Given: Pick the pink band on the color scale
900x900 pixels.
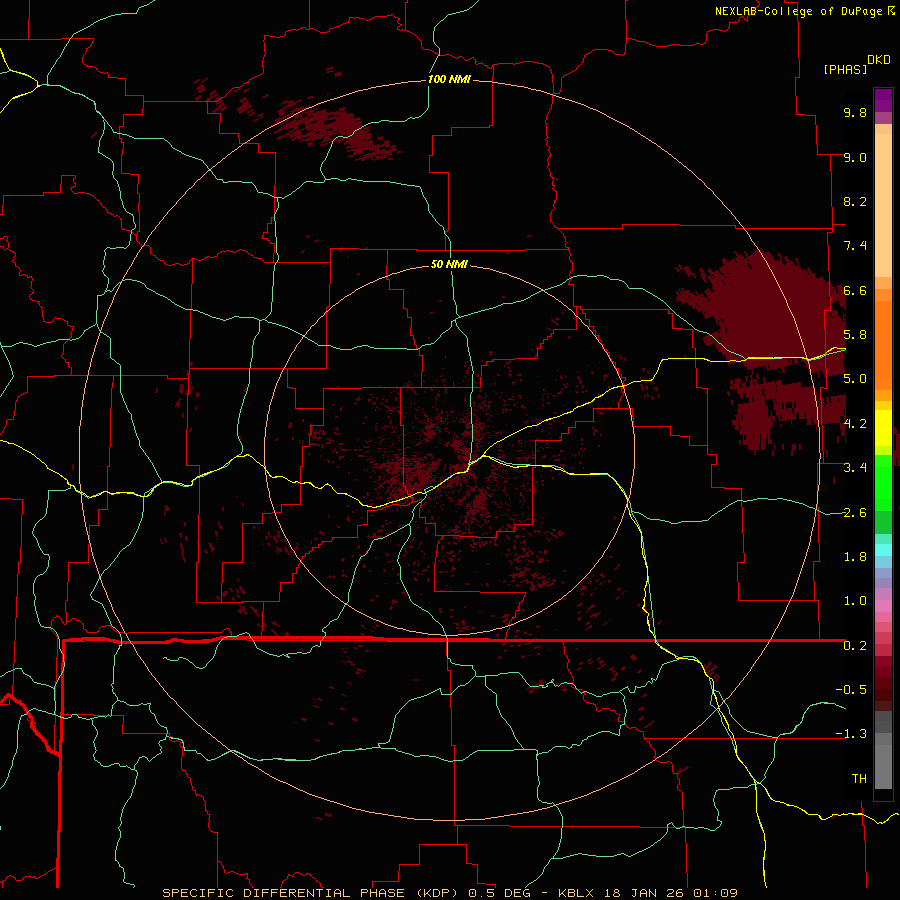Looking at the screenshot, I should click(883, 606).
